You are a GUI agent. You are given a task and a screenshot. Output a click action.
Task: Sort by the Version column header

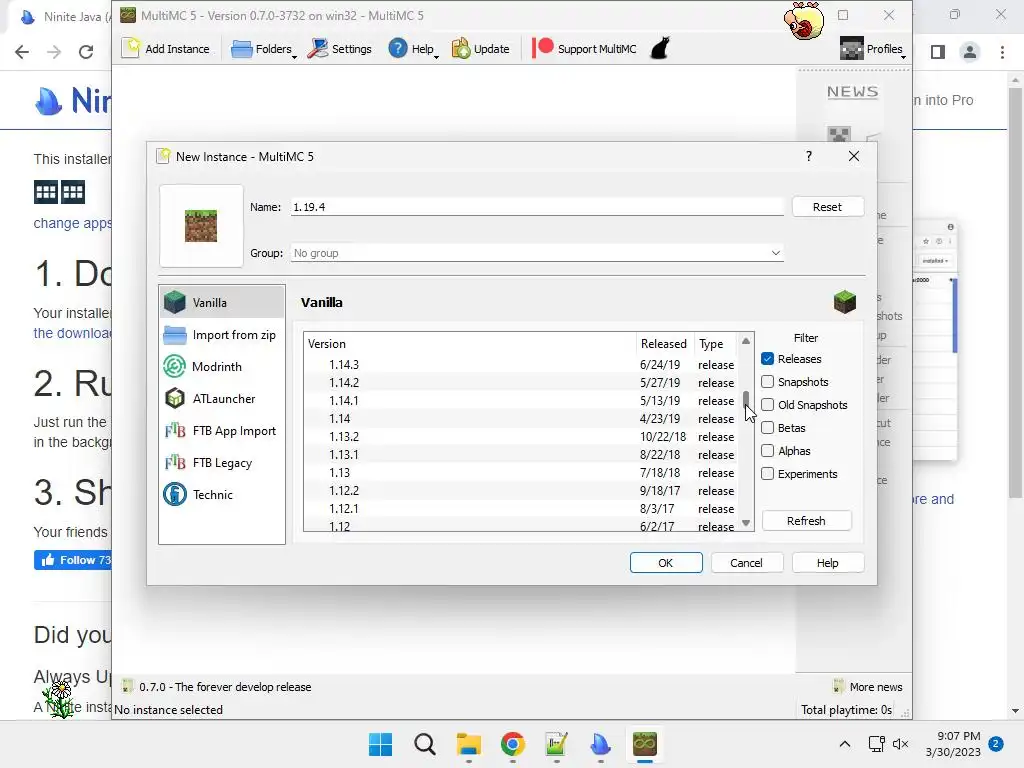pyautogui.click(x=470, y=344)
